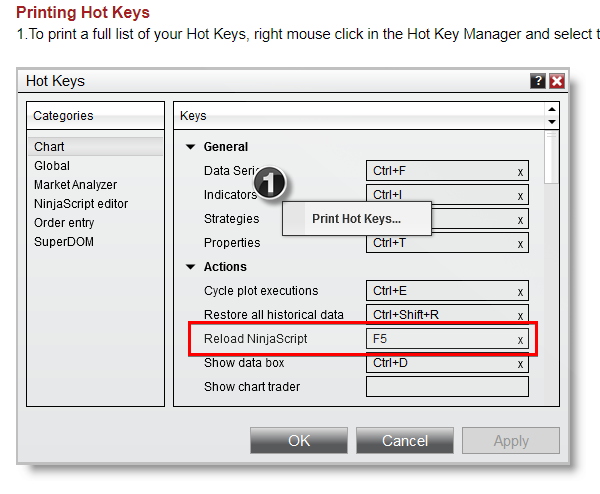The width and height of the screenshot is (600, 494).
Task: Click the help question mark icon
Action: tap(539, 81)
